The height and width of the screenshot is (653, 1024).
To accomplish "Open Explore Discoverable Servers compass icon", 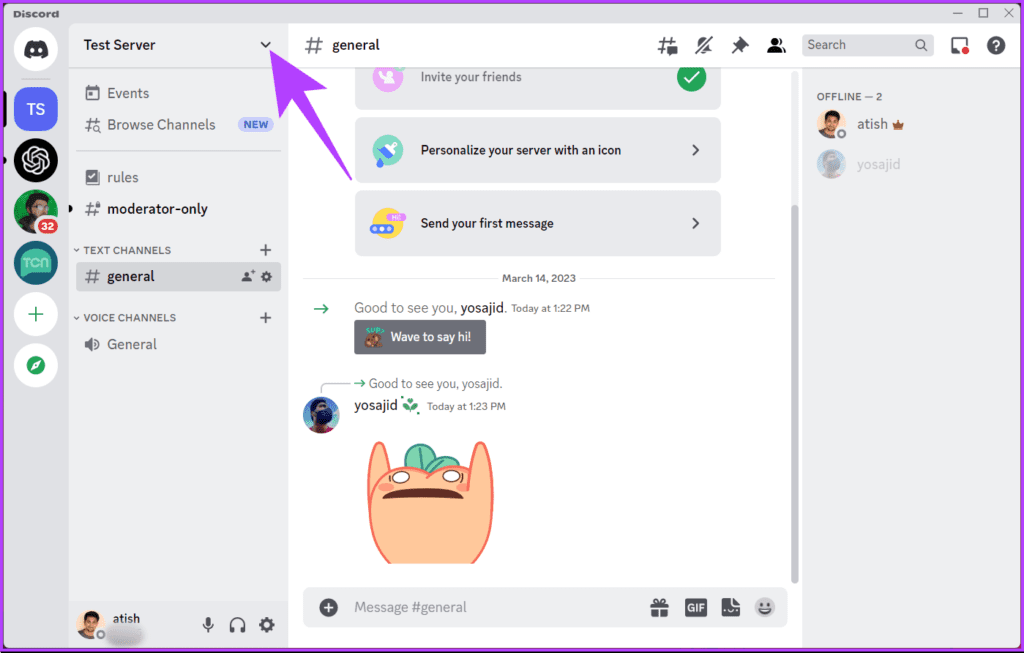I will click(36, 365).
